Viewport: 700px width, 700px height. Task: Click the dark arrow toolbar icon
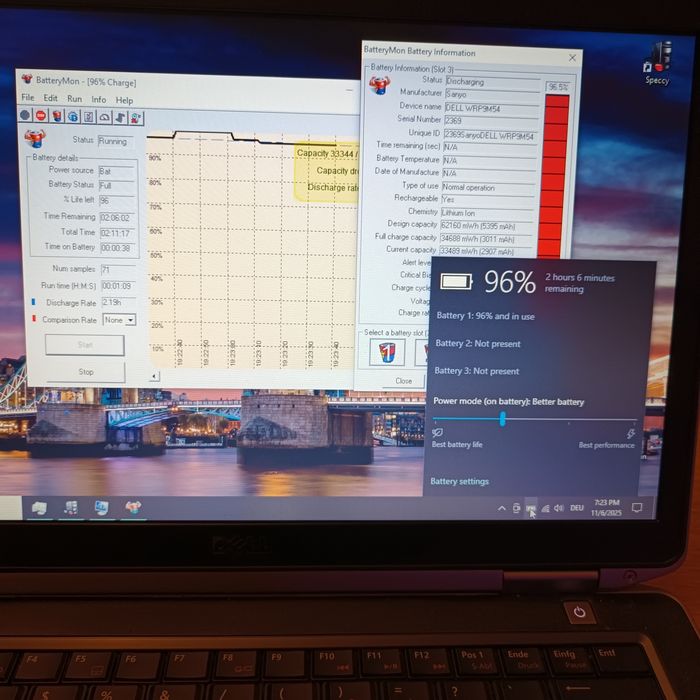click(120, 118)
